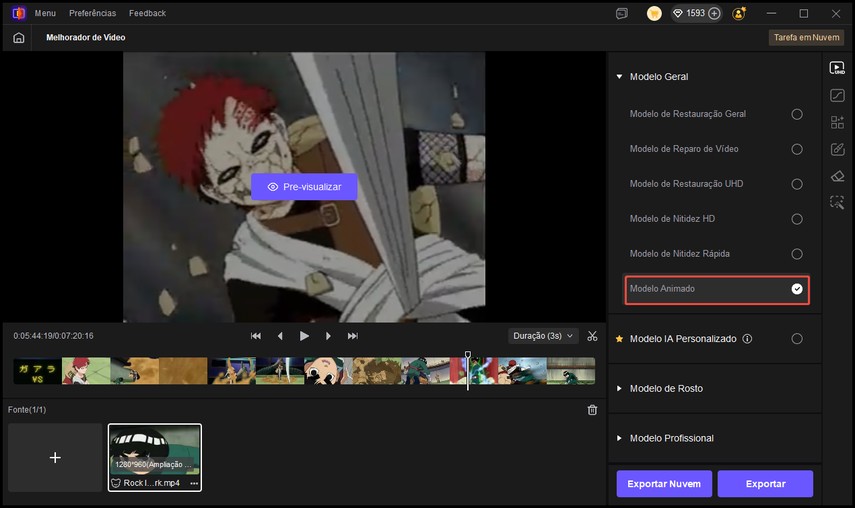Image resolution: width=855 pixels, height=508 pixels.
Task: Click the diamond credits icon
Action: [x=678, y=14]
